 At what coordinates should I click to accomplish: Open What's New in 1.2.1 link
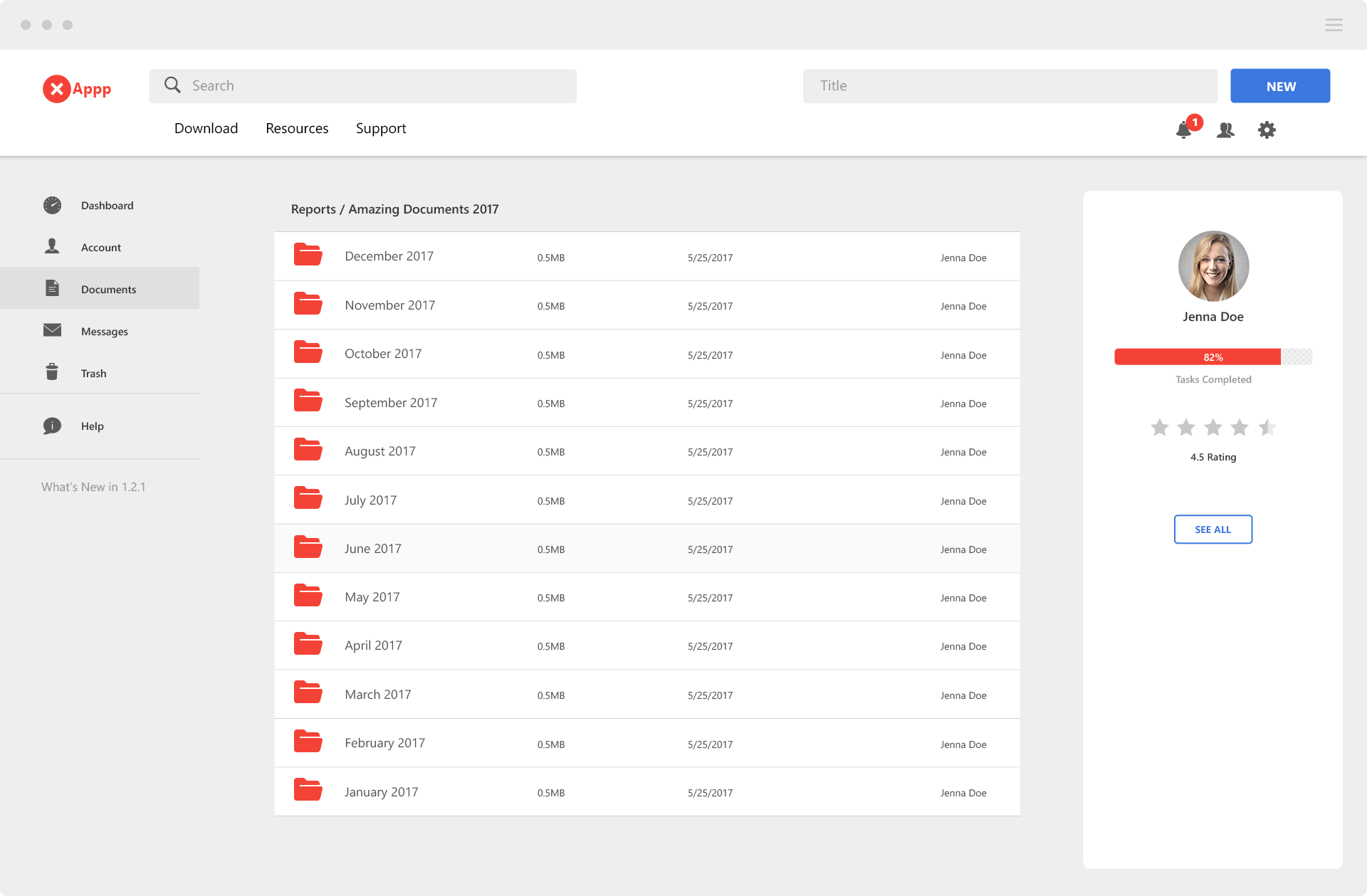click(93, 487)
